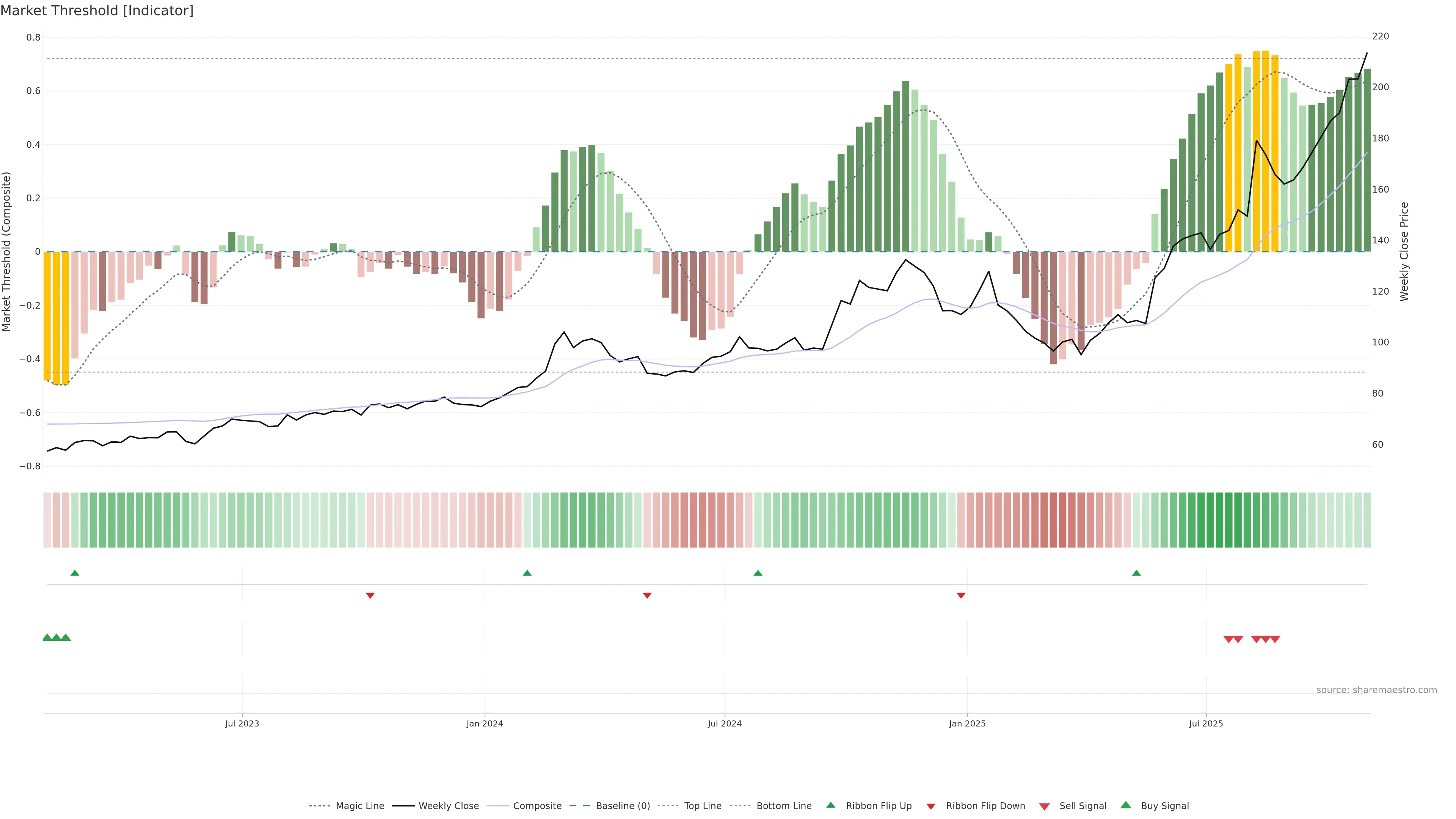This screenshot has height=819, width=1456.
Task: Click the first green ribbon flip up marker
Action: click(75, 573)
